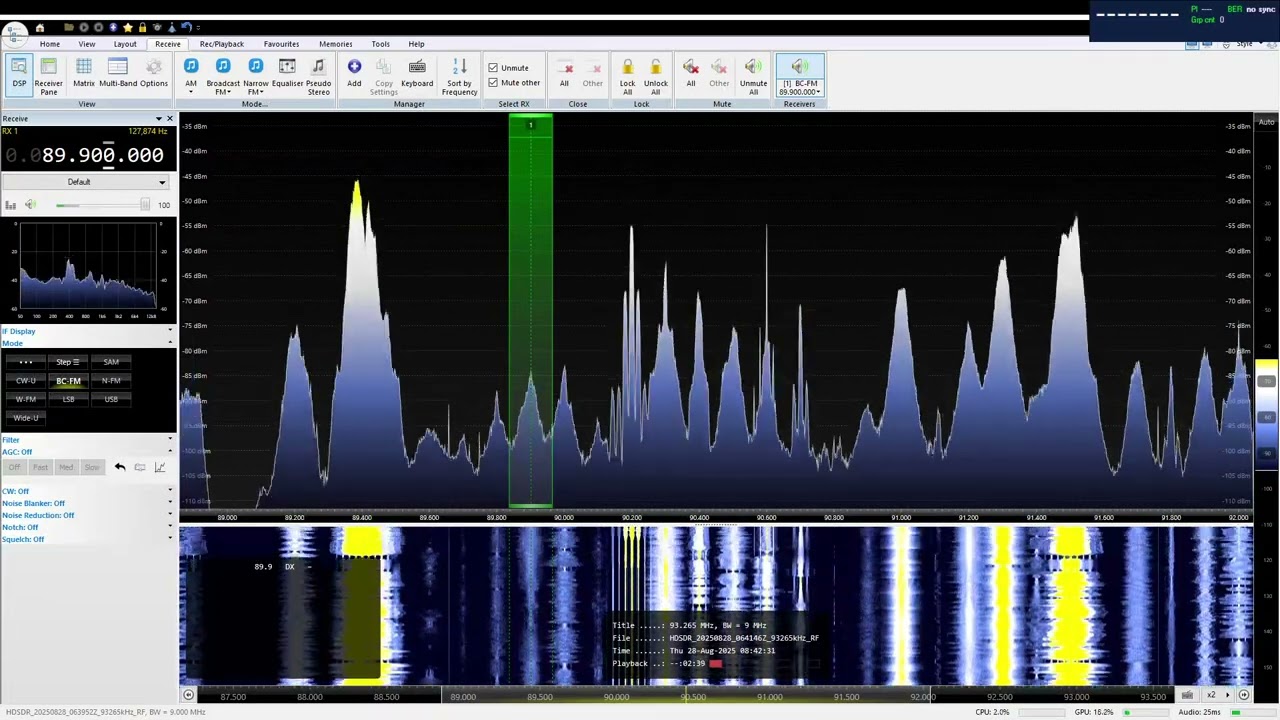1280x720 pixels.
Task: Open the Default profile dropdown
Action: pos(88,182)
